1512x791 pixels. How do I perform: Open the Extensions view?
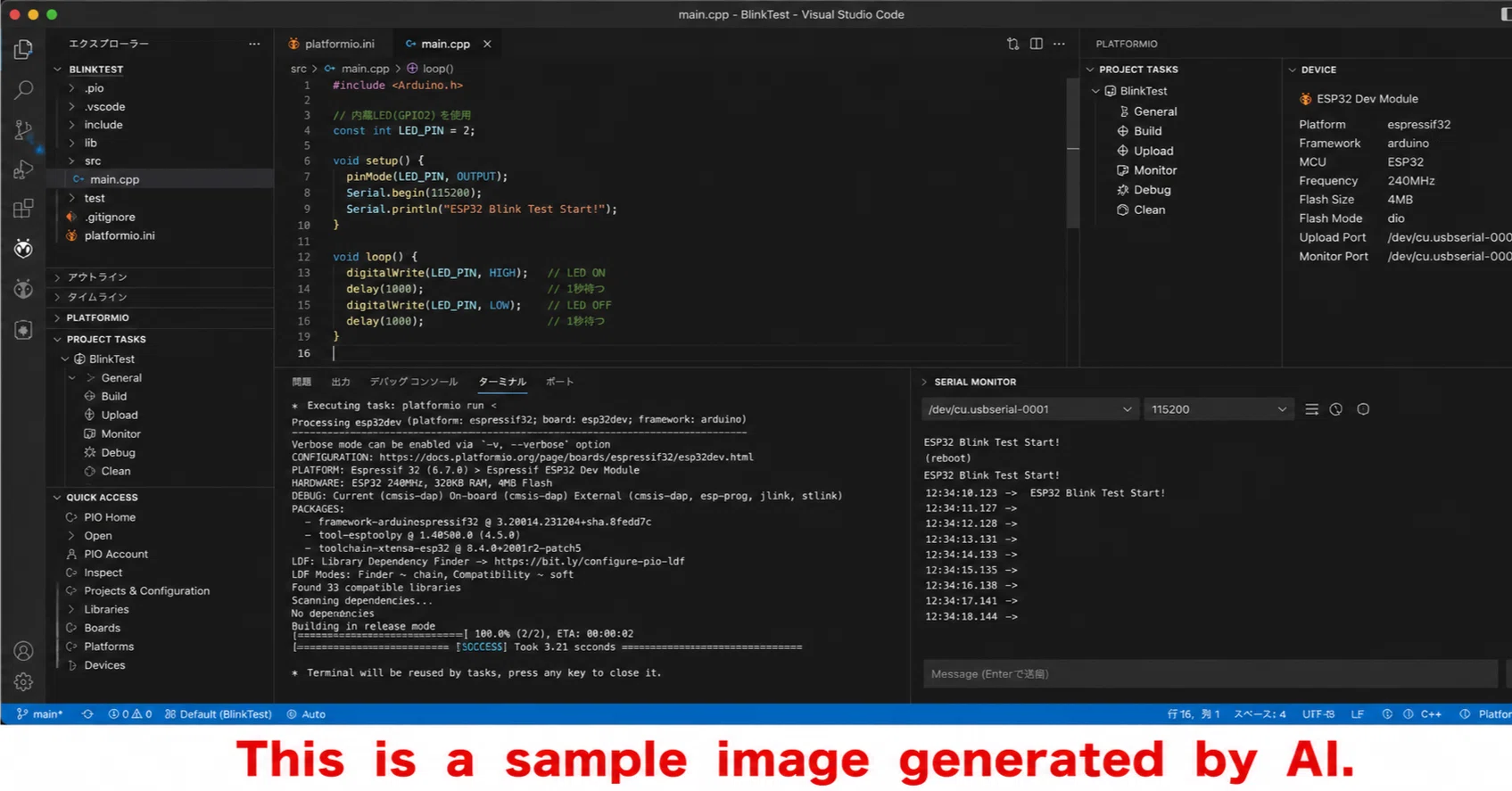point(23,209)
